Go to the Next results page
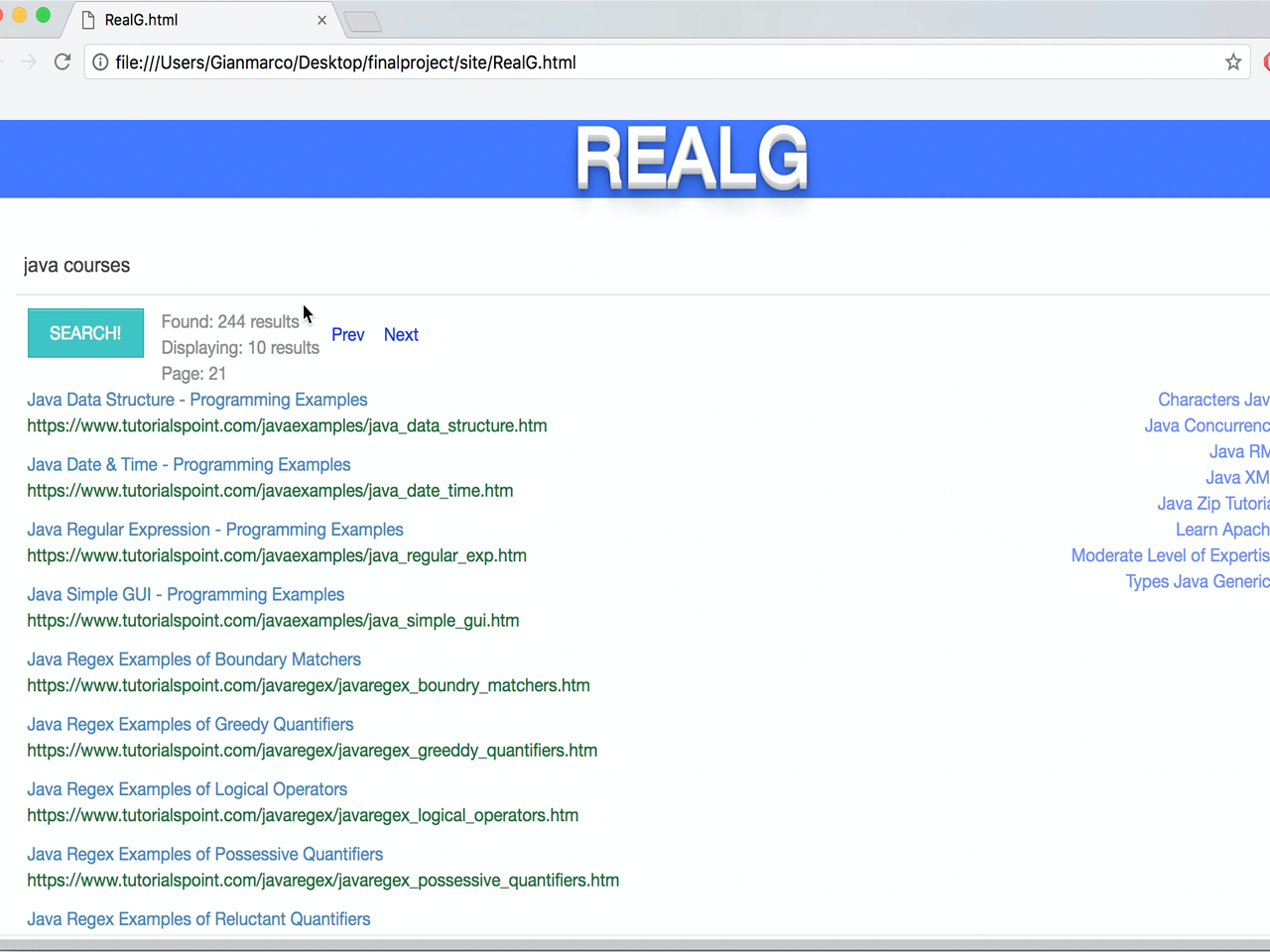 [x=401, y=335]
